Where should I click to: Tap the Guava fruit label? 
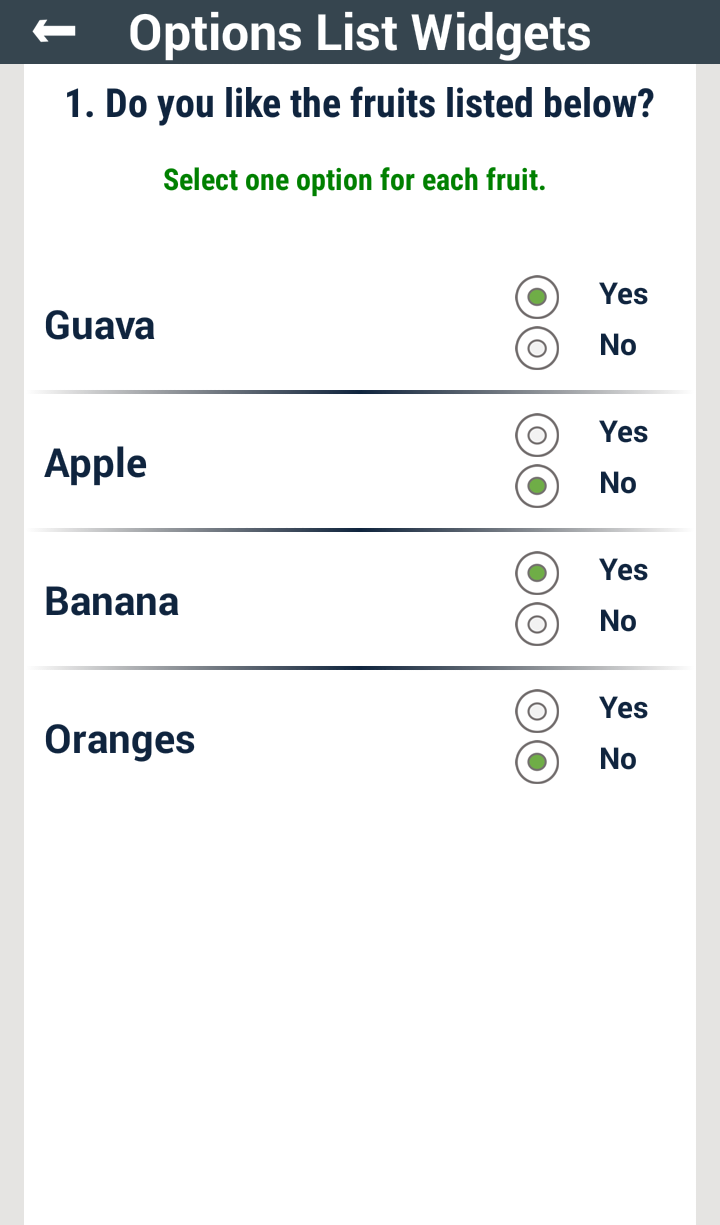100,326
